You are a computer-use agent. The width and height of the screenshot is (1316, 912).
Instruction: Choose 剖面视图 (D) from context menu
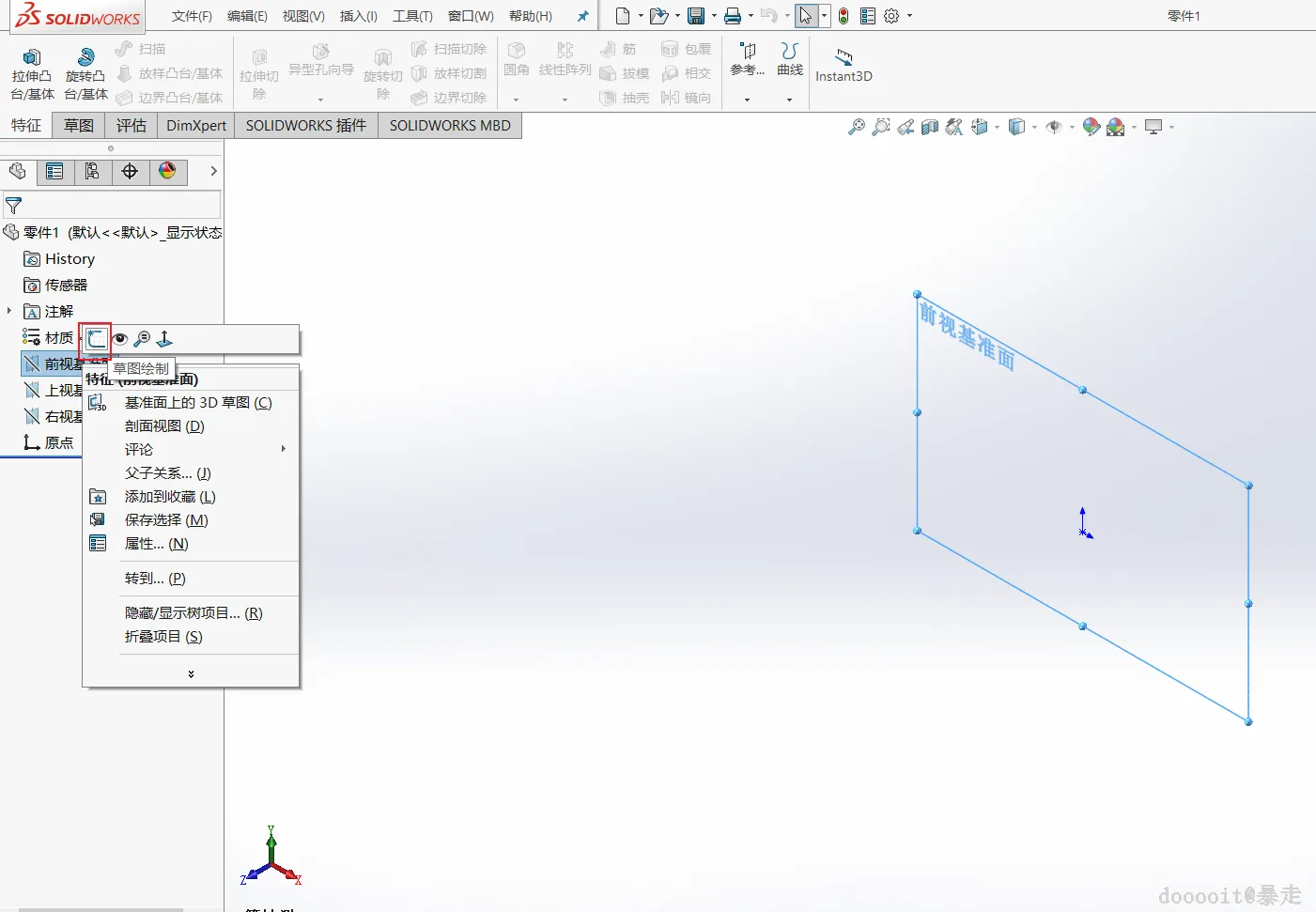pyautogui.click(x=164, y=426)
